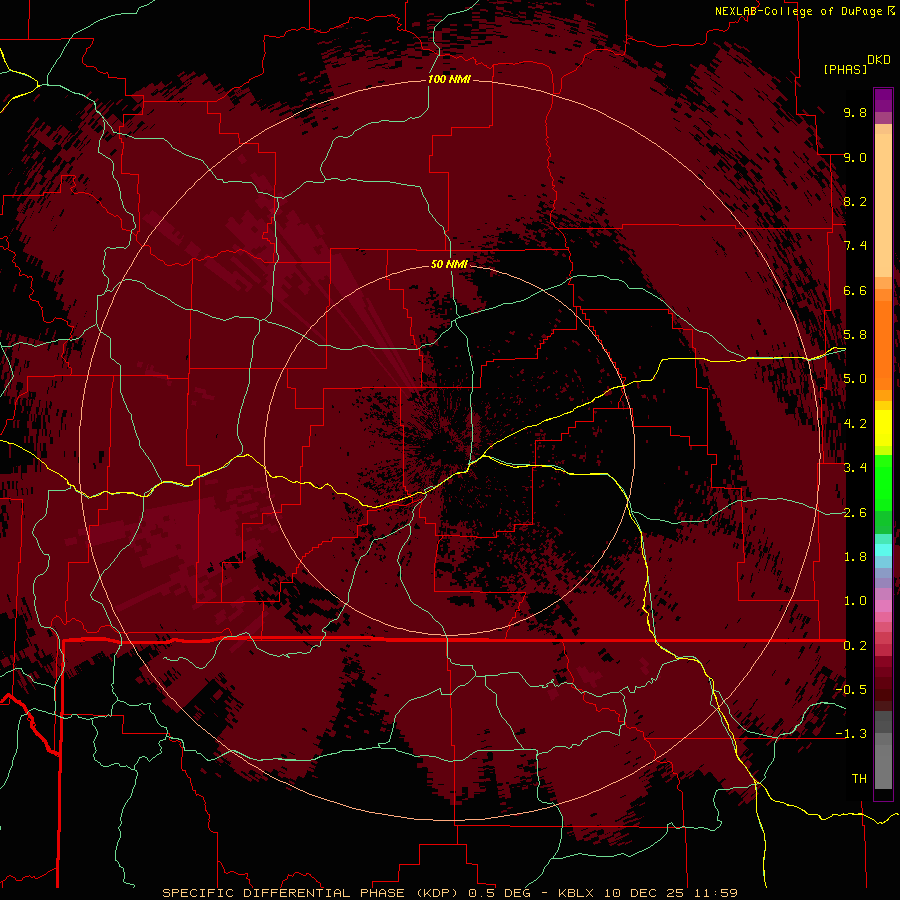Select the 1.0 scale value
Viewport: 900px width, 900px height.
pyautogui.click(x=855, y=601)
